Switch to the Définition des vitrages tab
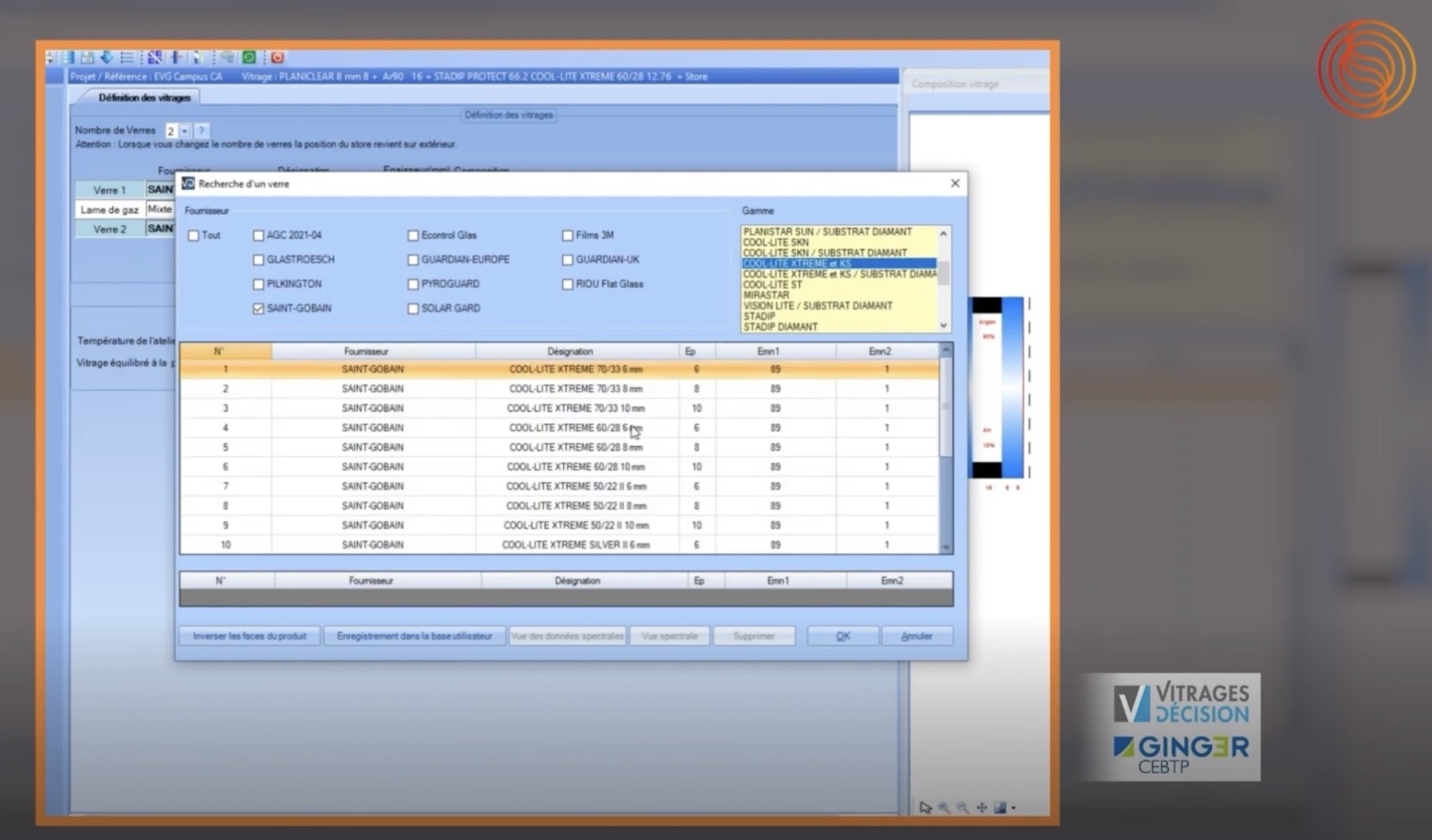The width and height of the screenshot is (1432, 840). (x=144, y=98)
